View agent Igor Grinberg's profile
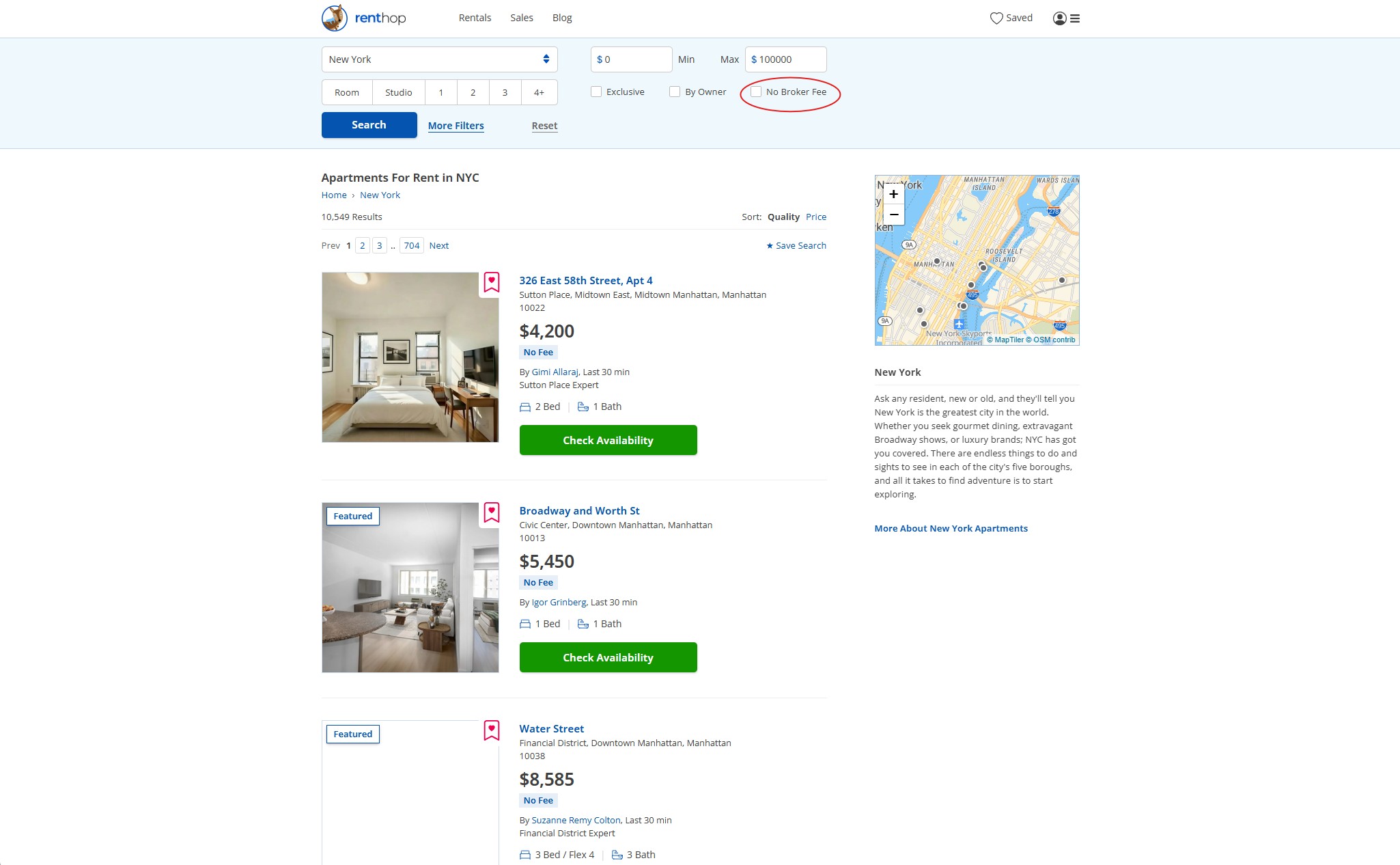The image size is (1400, 865). click(x=559, y=603)
